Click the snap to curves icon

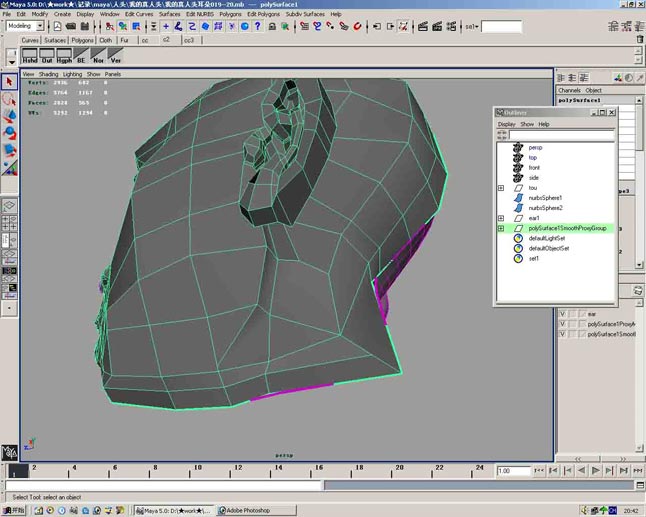tap(317, 26)
